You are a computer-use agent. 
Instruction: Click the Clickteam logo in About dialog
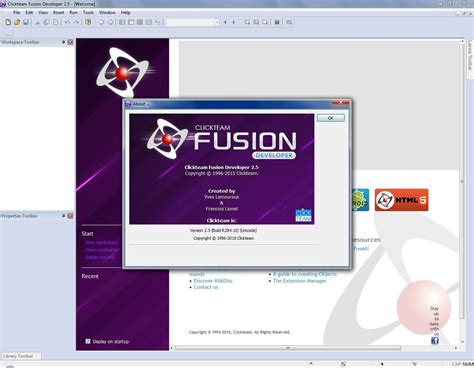303,215
